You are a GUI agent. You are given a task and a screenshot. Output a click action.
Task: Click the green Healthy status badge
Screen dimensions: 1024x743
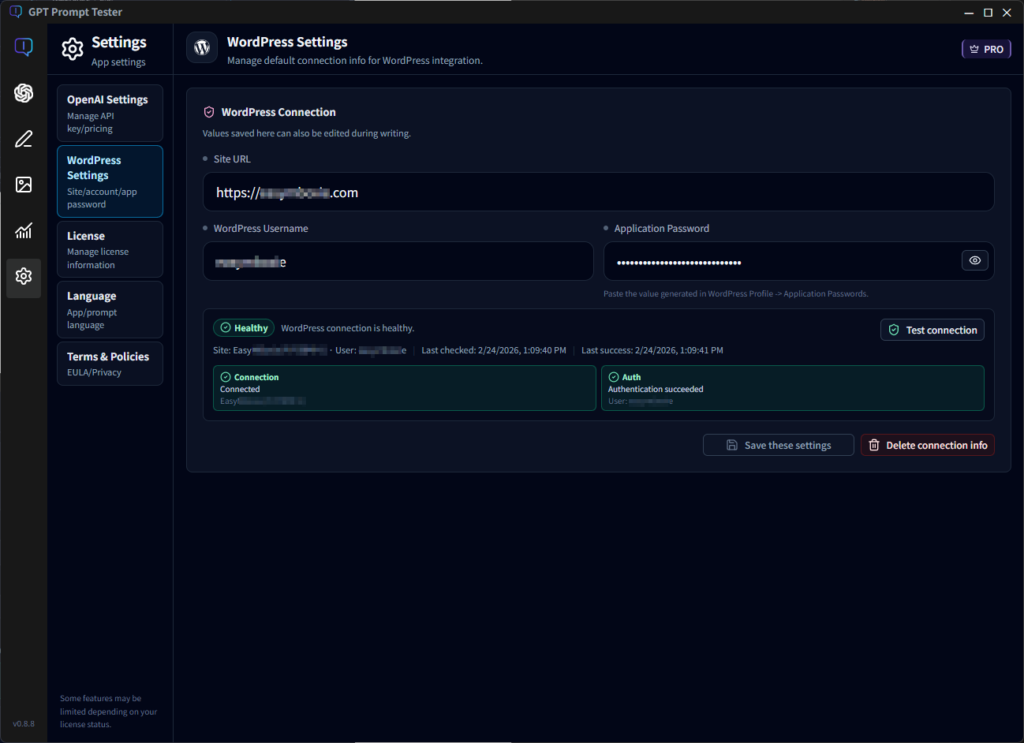tap(243, 327)
